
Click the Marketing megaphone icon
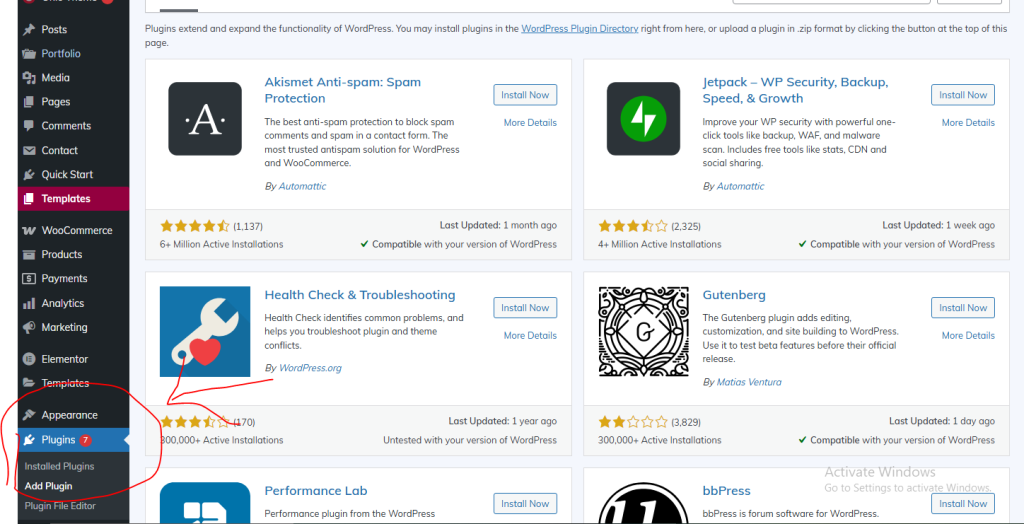(29, 327)
